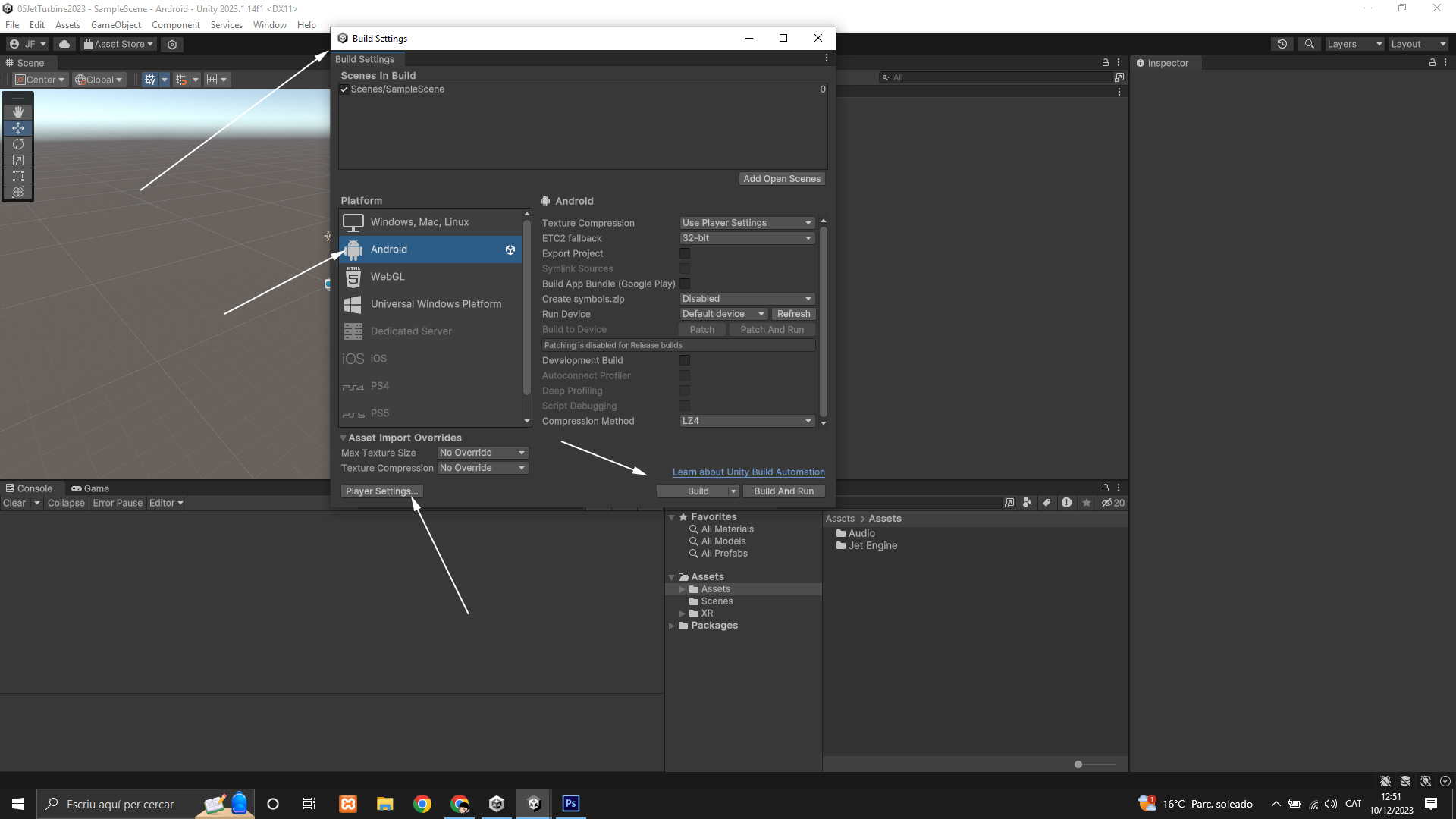Switch to the Game tab
Viewport: 1456px width, 819px height.
tap(90, 488)
